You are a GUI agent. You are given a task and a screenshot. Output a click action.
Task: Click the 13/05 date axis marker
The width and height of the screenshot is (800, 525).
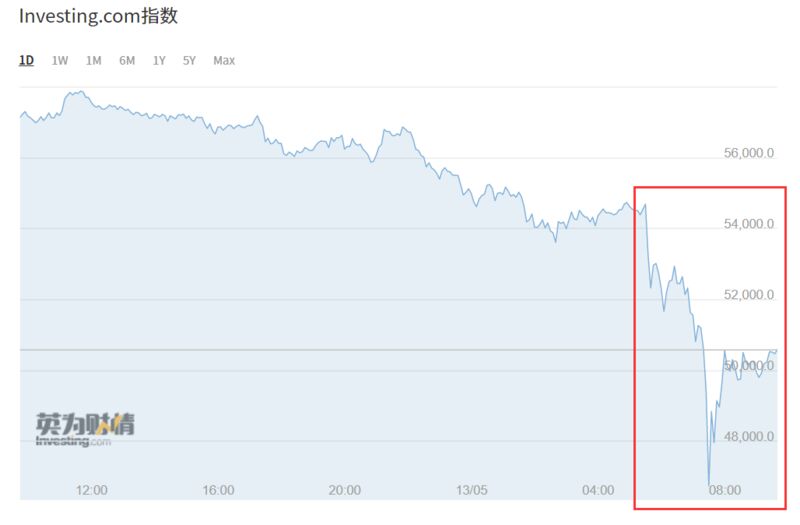click(x=471, y=490)
